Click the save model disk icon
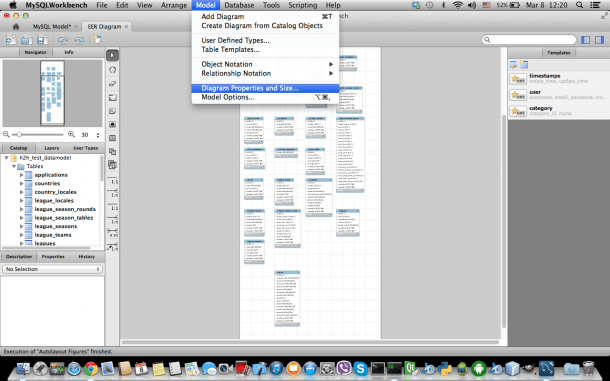 click(x=42, y=40)
